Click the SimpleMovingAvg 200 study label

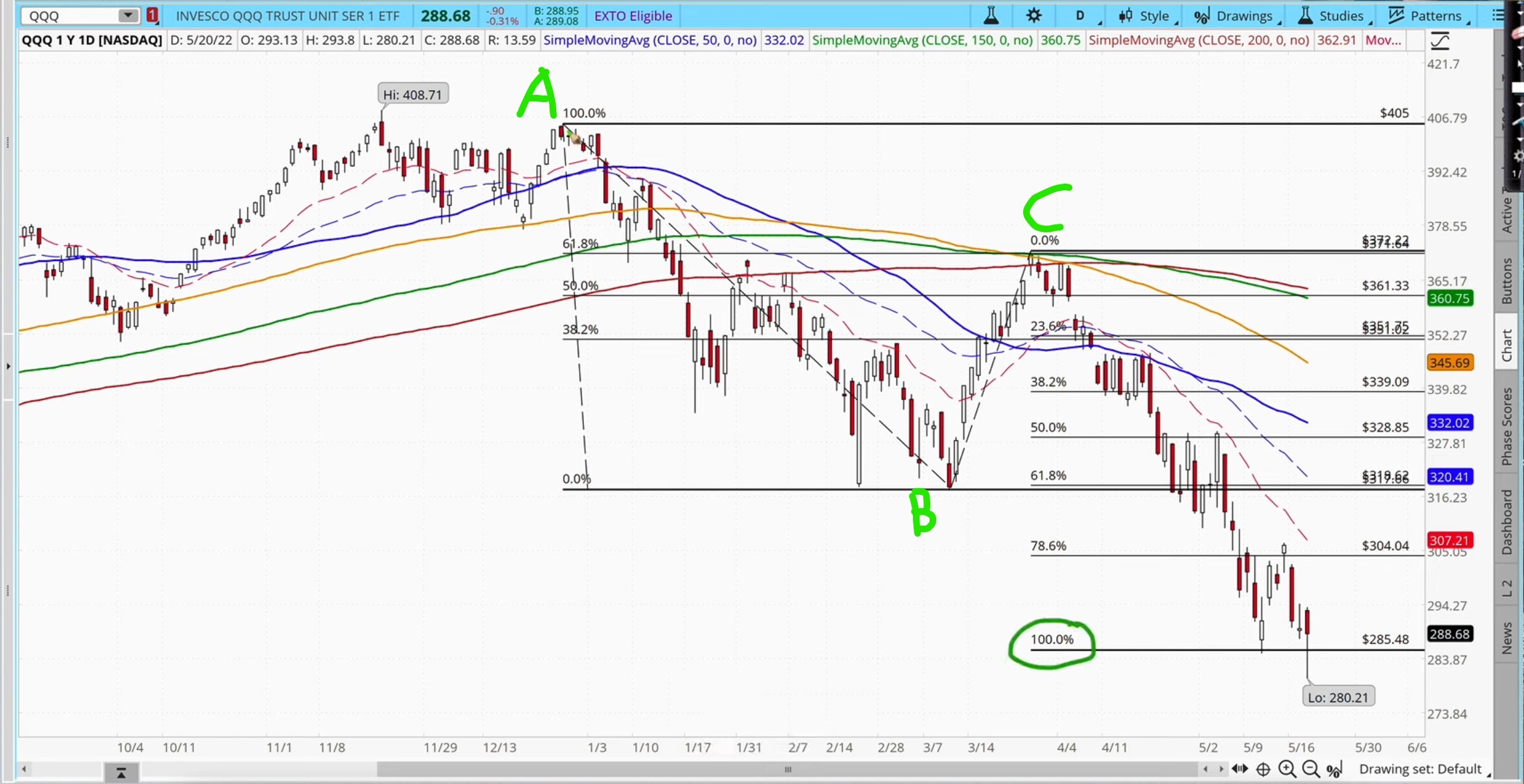[1198, 40]
